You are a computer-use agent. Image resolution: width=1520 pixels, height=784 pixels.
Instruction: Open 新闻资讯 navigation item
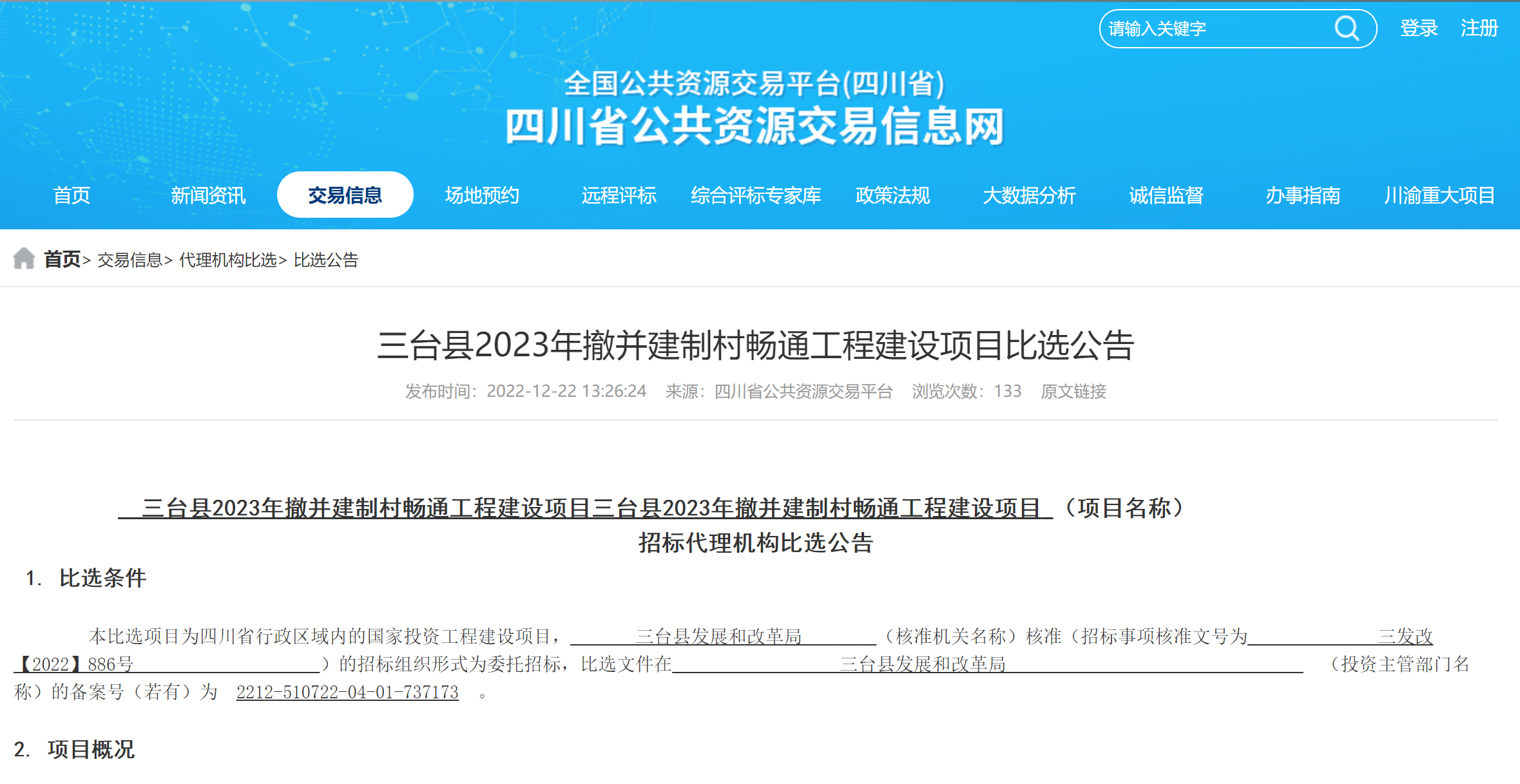click(x=208, y=195)
